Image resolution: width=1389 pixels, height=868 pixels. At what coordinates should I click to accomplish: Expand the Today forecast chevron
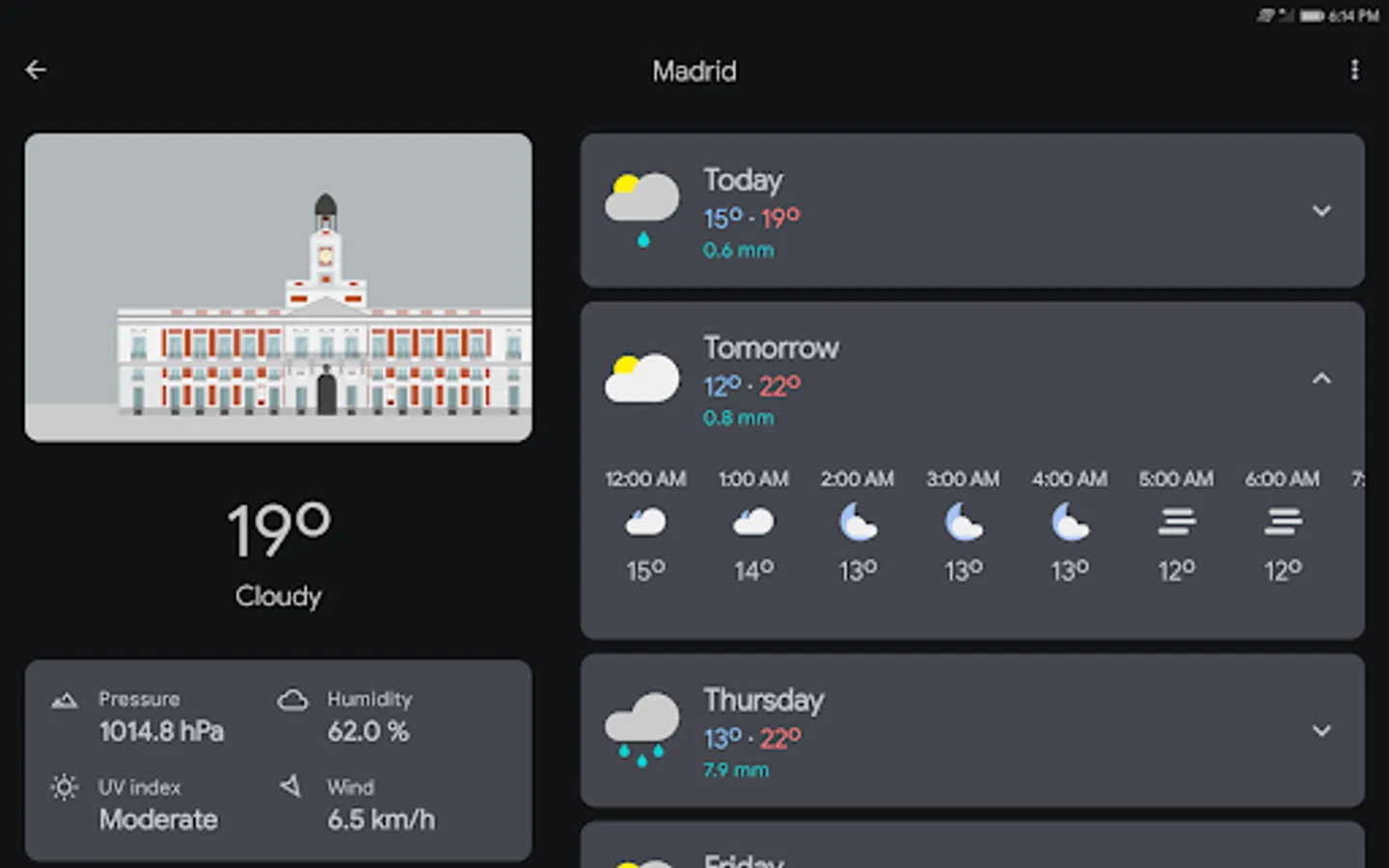[1321, 210]
